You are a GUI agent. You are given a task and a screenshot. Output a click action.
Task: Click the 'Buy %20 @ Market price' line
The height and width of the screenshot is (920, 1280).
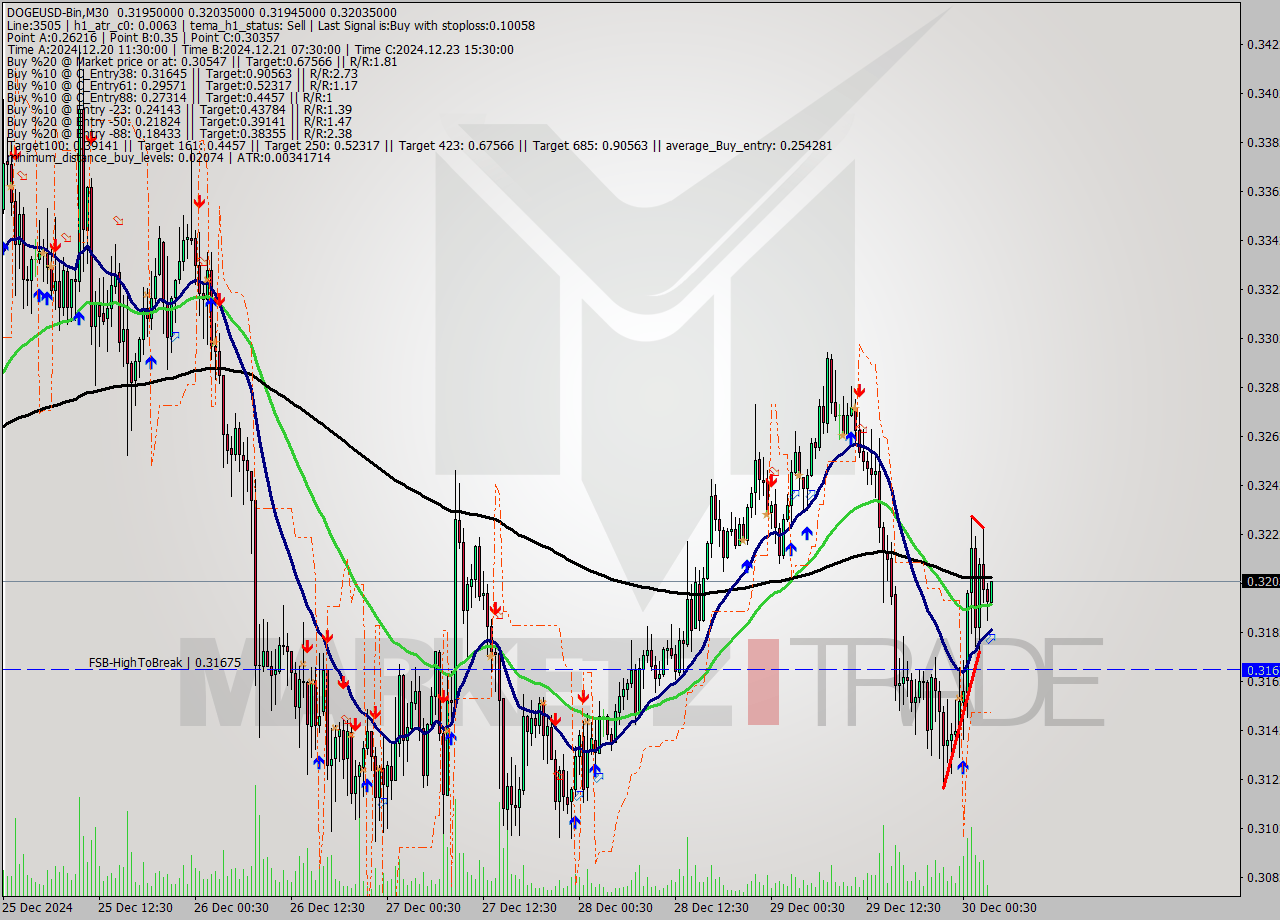click(x=201, y=61)
